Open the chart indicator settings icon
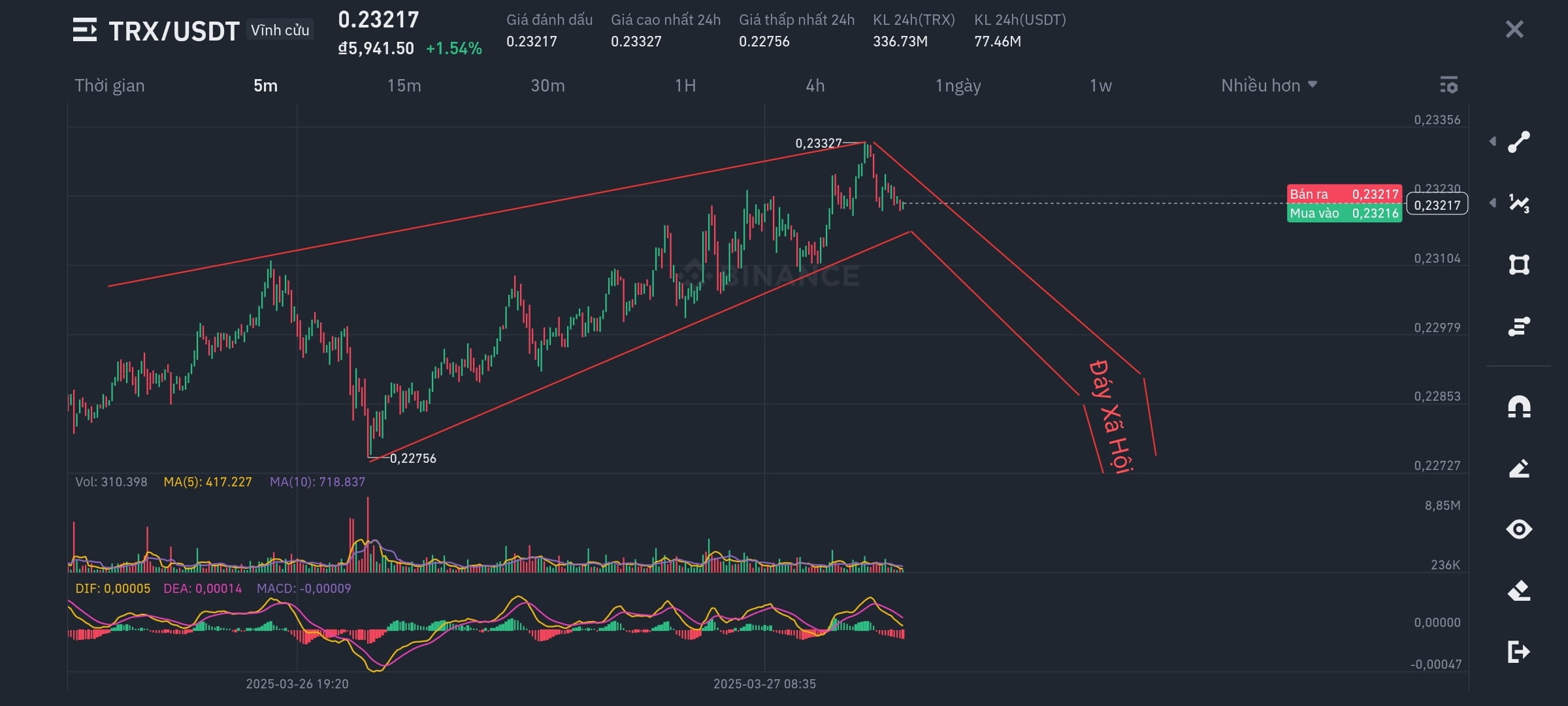The width and height of the screenshot is (1568, 706). (x=1448, y=85)
